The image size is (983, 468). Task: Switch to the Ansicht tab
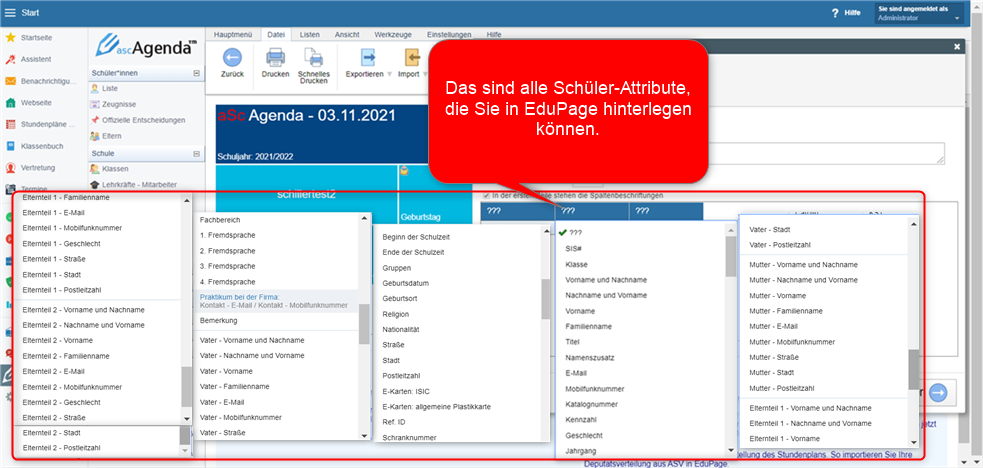click(x=347, y=34)
